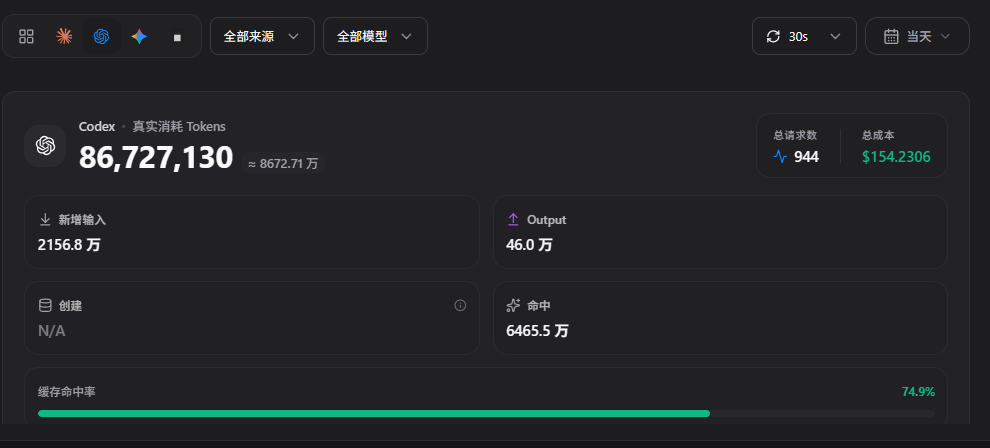The height and width of the screenshot is (448, 990).
Task: Open the 当天 date range dropdown
Action: pyautogui.click(x=917, y=36)
